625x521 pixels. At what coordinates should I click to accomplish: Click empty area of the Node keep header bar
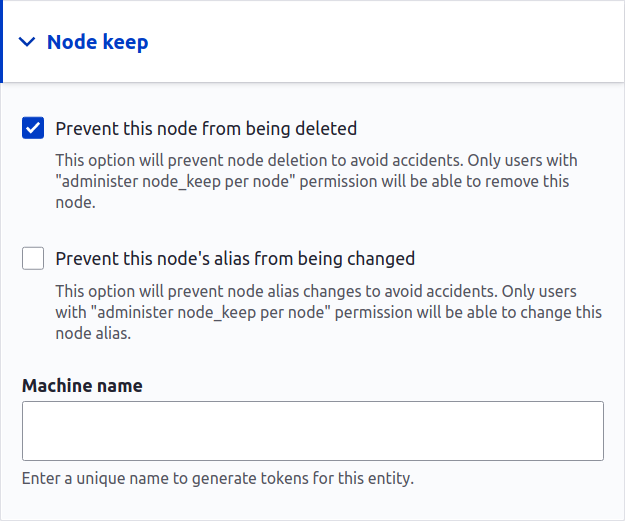(400, 42)
